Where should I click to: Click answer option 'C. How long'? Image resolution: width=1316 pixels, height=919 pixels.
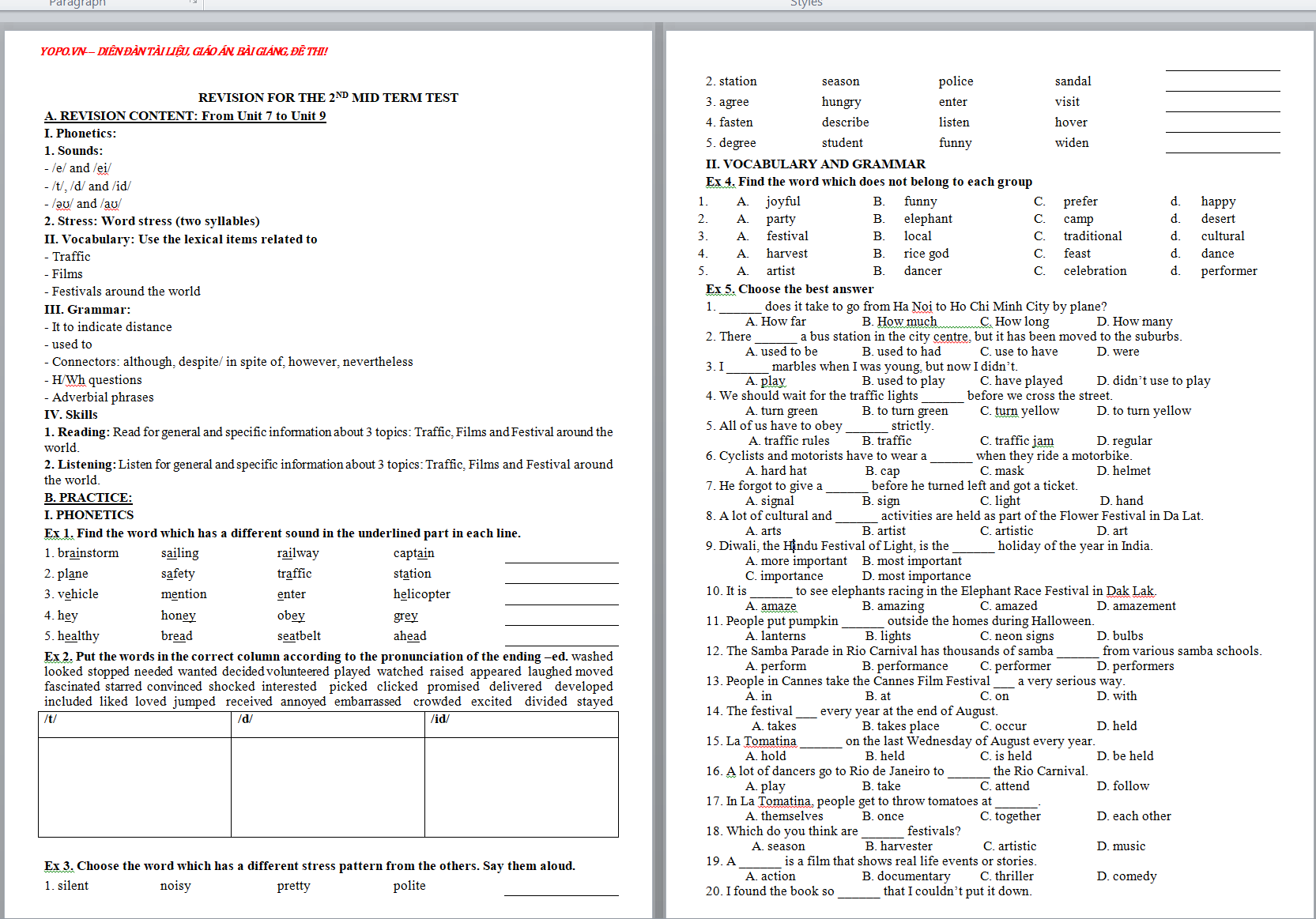coord(1014,321)
